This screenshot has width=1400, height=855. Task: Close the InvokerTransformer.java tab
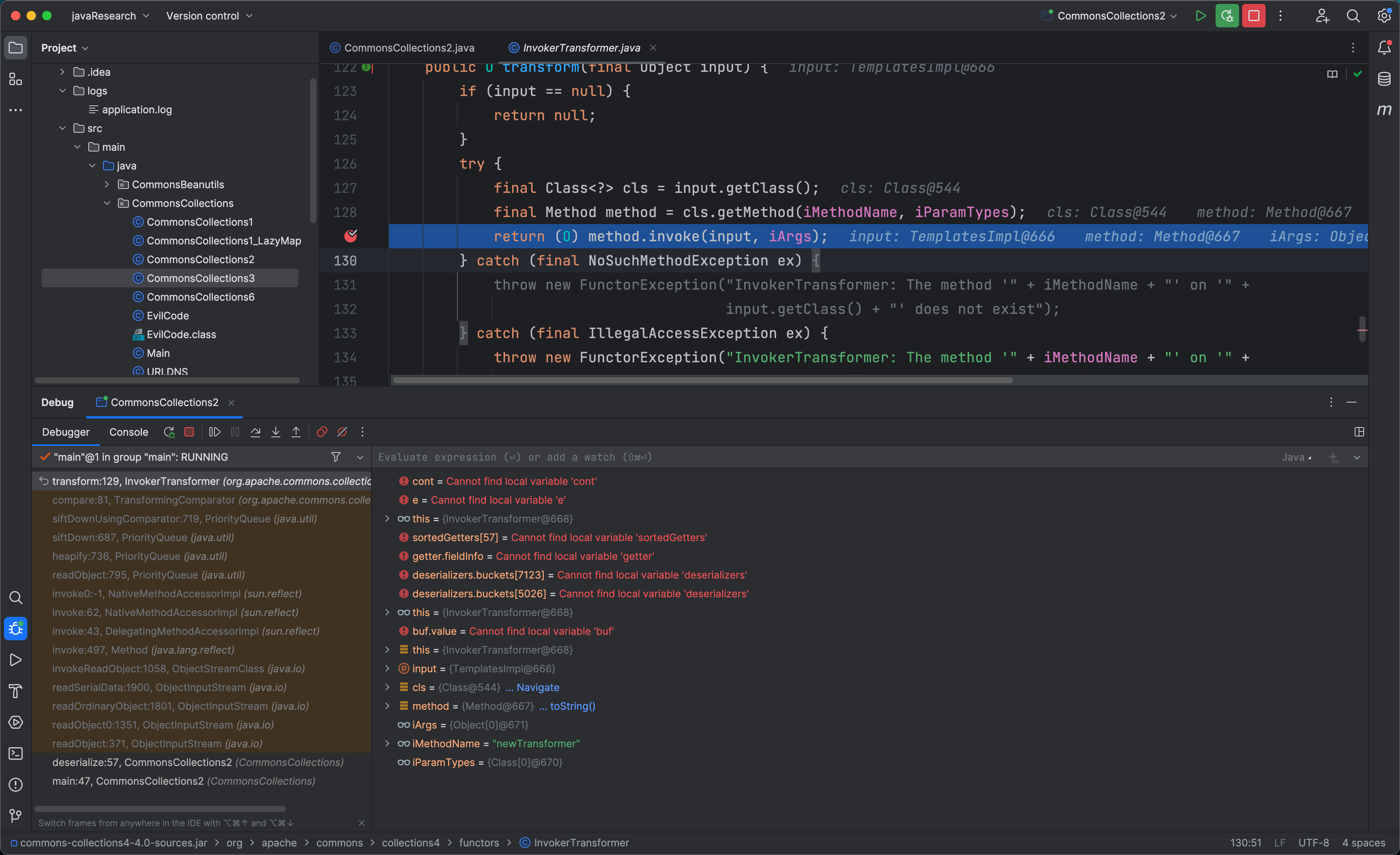tap(653, 48)
